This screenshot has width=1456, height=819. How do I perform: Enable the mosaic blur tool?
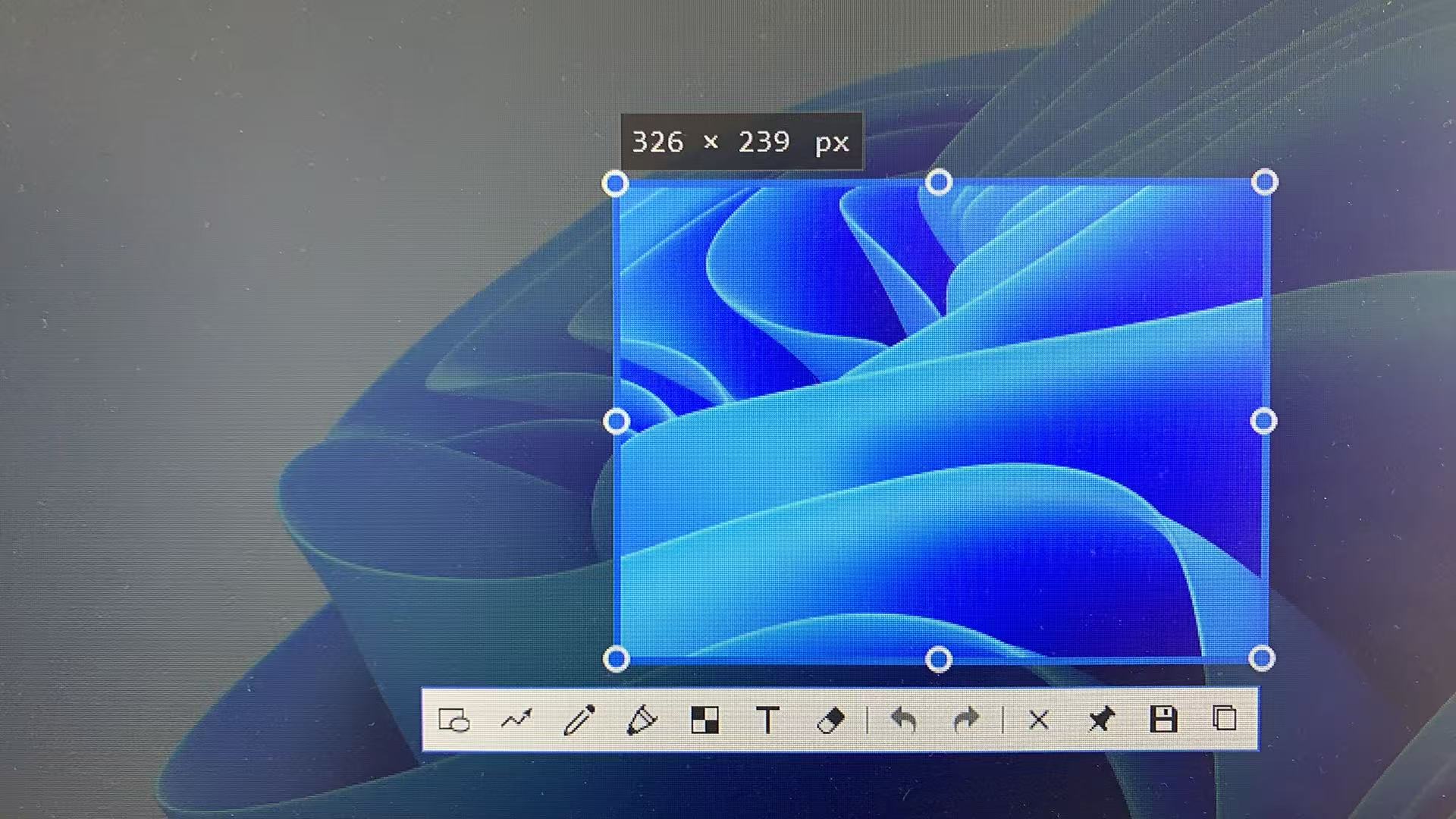[x=704, y=720]
